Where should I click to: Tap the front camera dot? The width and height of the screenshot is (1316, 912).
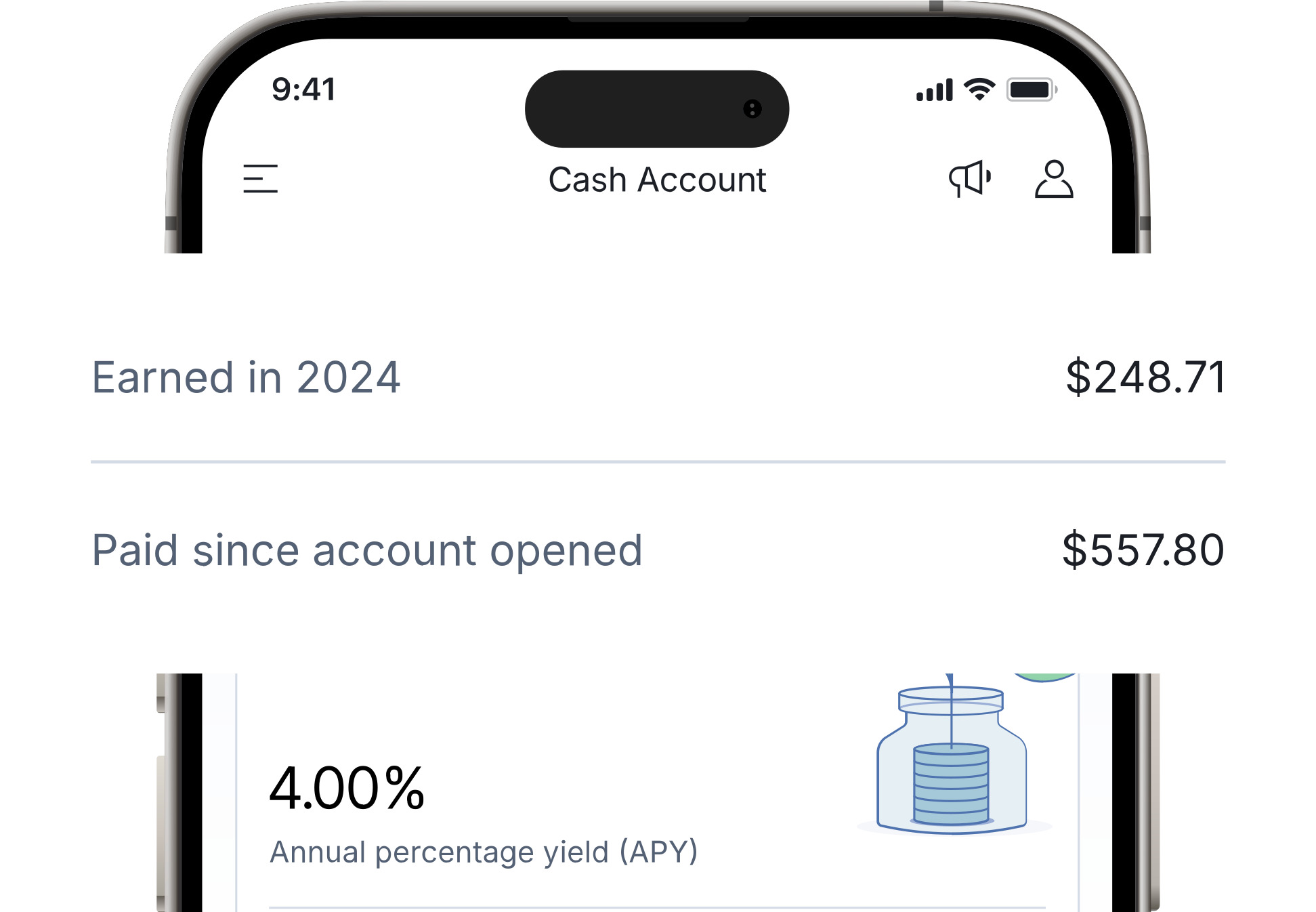(752, 109)
